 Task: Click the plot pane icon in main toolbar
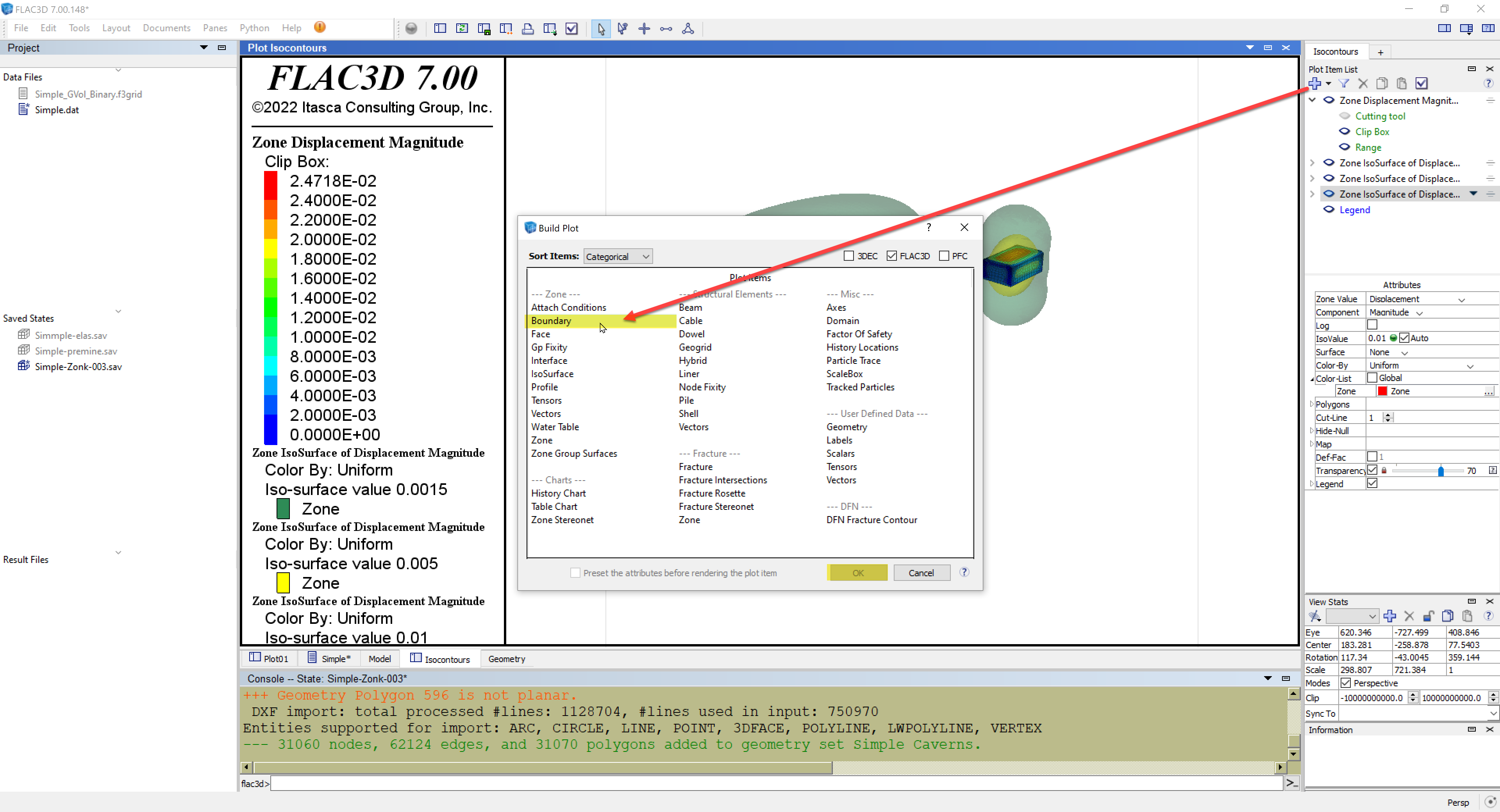click(x=440, y=28)
